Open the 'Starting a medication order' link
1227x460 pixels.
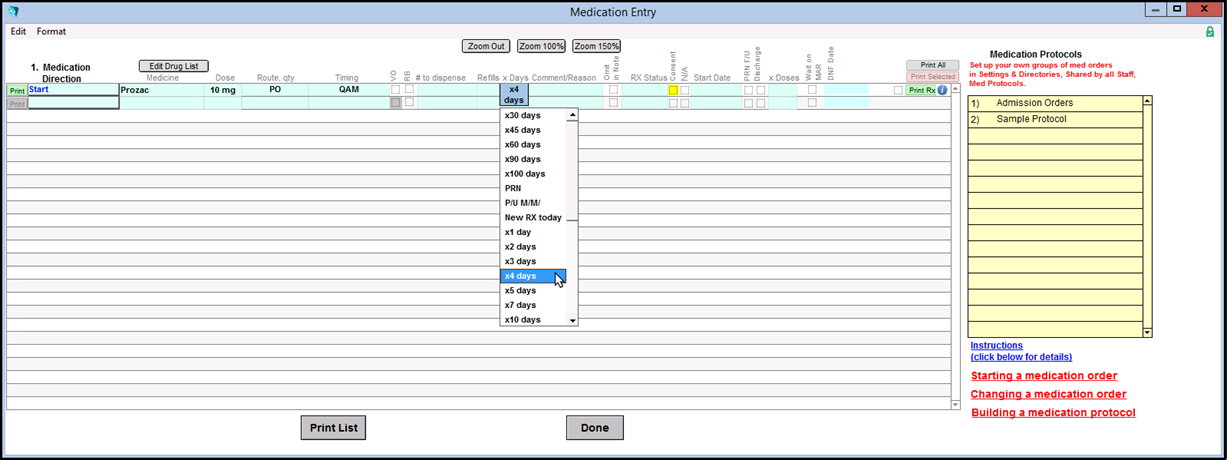1044,376
